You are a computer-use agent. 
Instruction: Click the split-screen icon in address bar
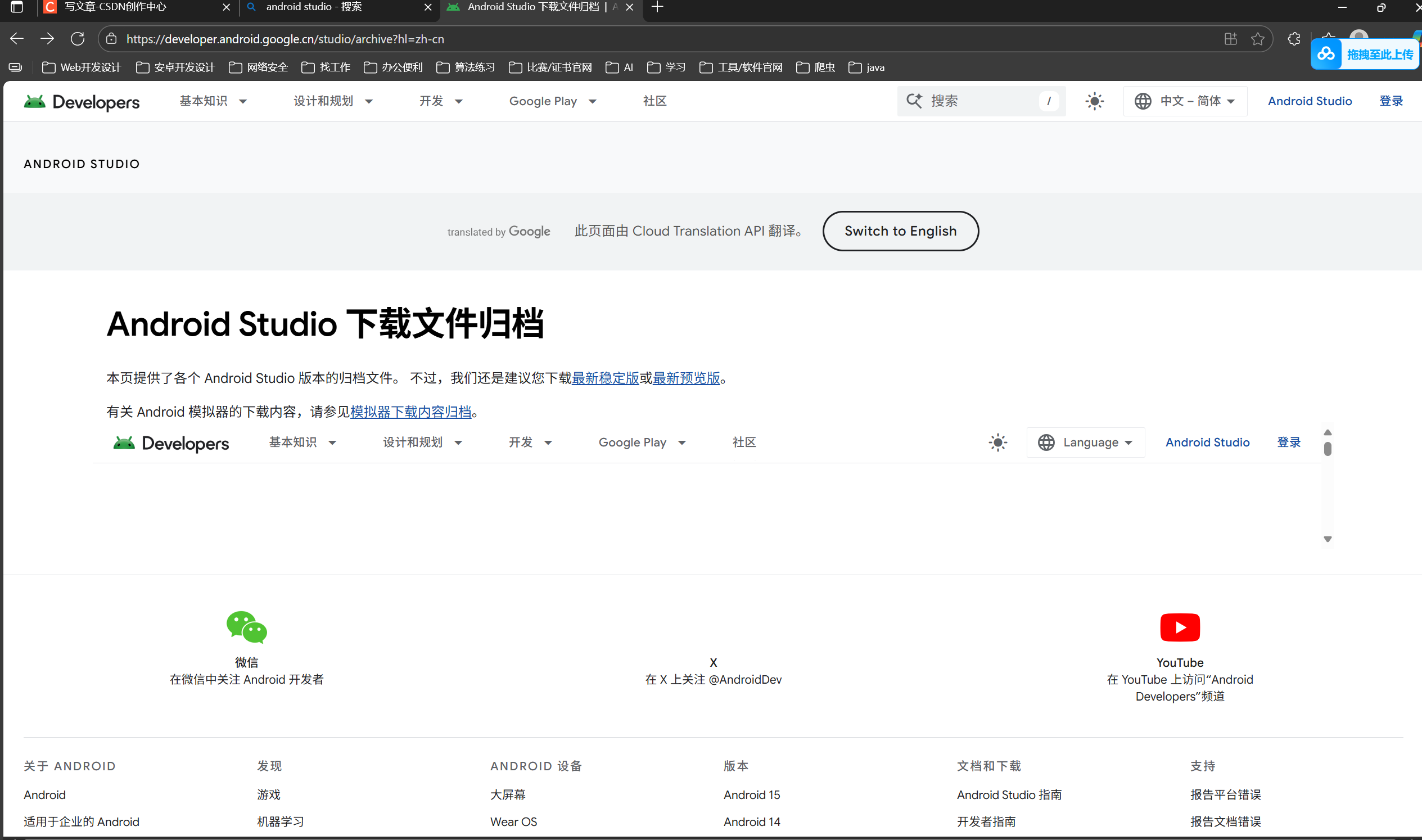point(1230,38)
